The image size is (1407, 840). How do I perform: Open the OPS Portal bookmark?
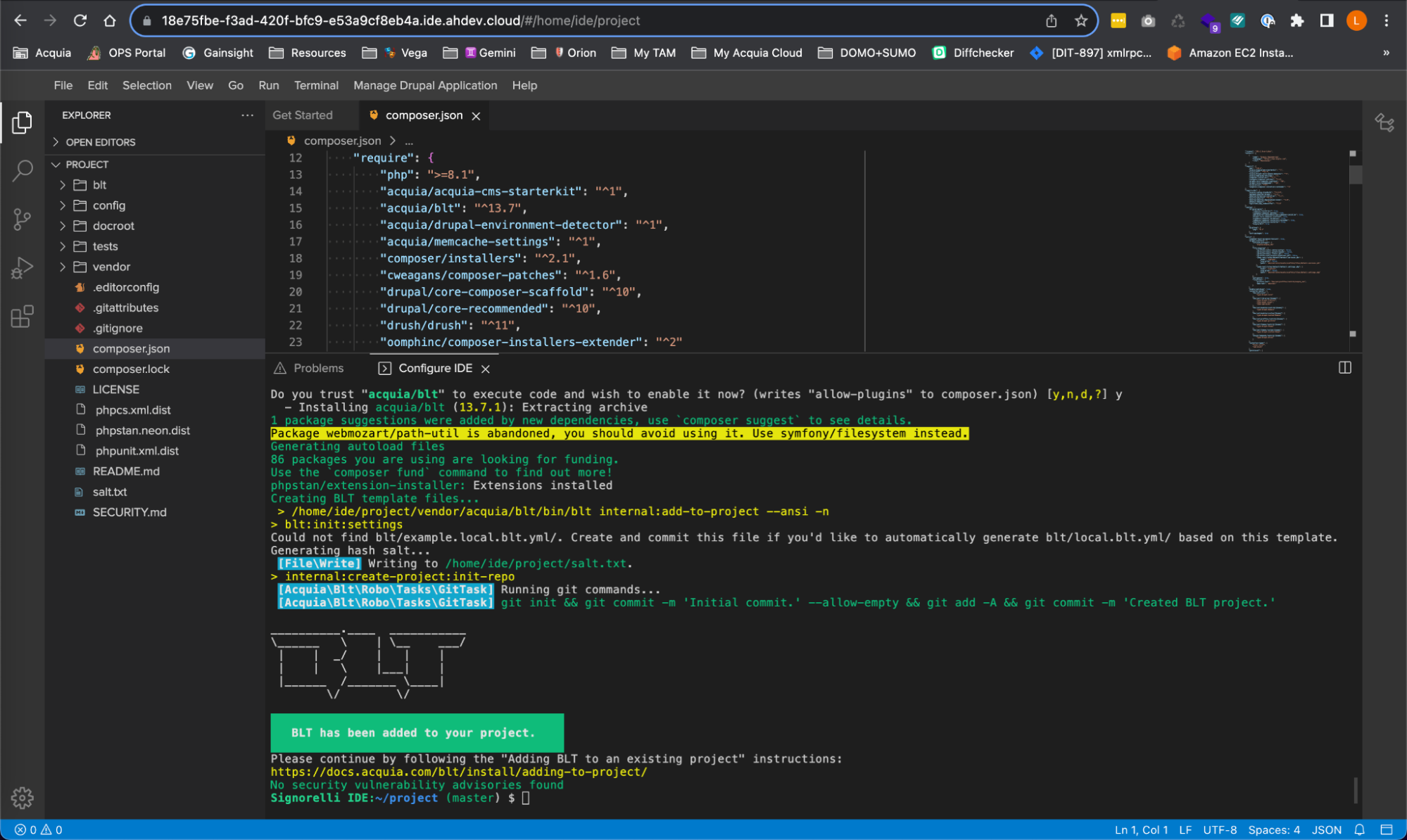tap(127, 53)
